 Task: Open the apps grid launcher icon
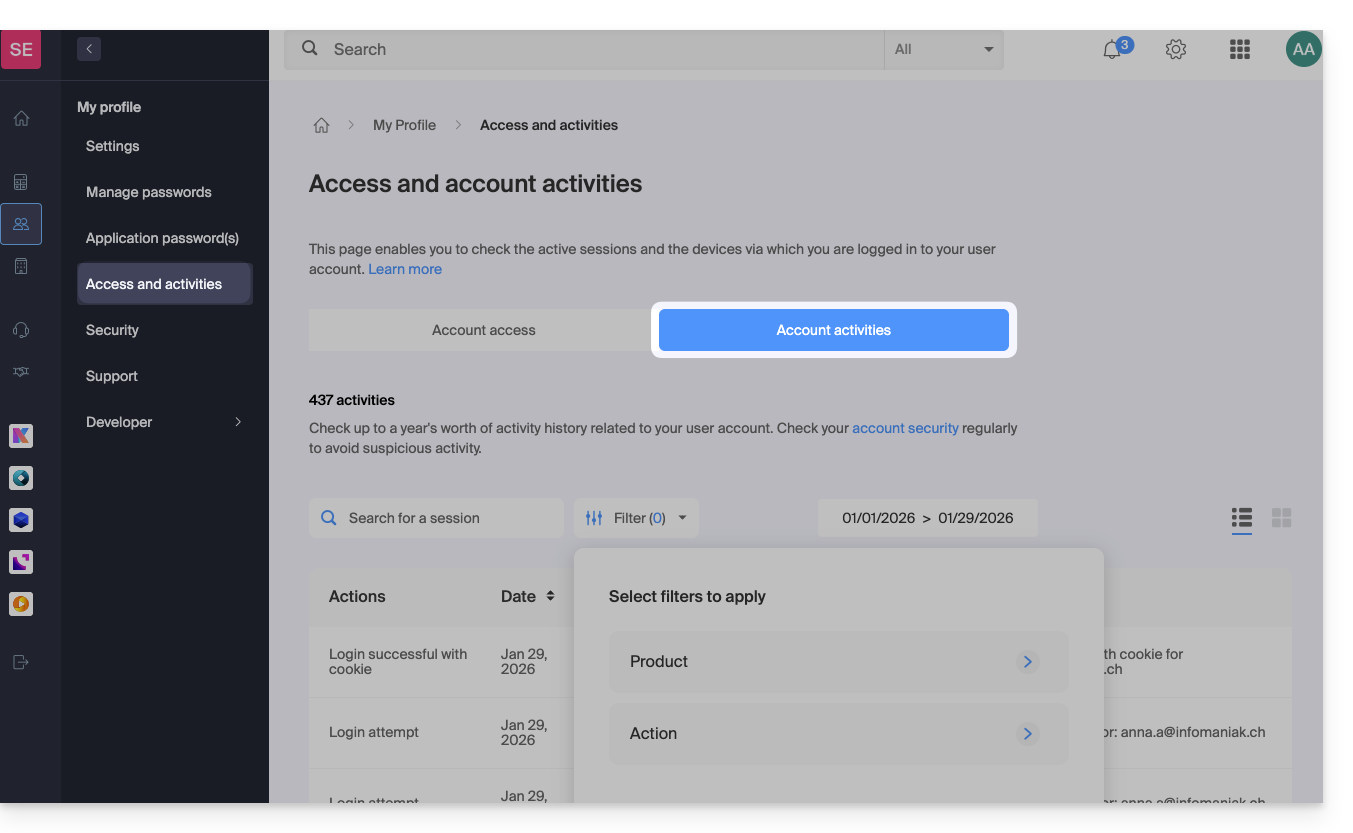1240,50
